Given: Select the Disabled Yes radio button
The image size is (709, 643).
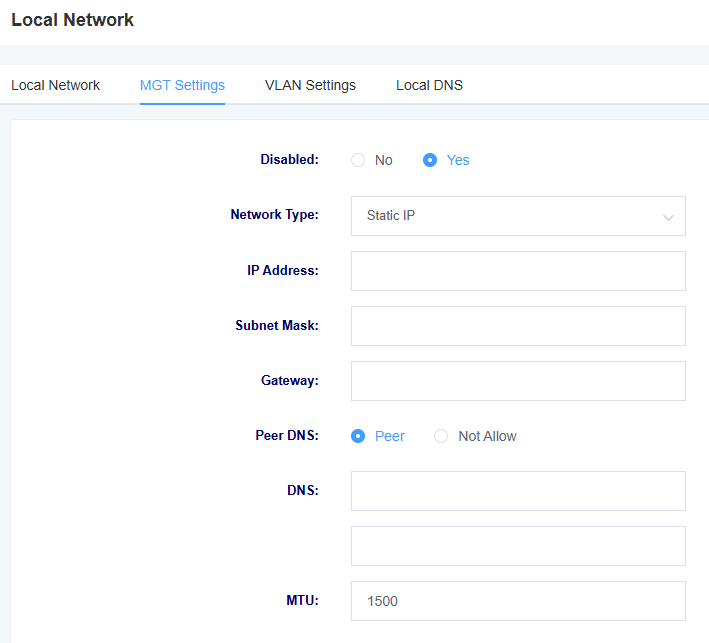Looking at the screenshot, I should (430, 160).
